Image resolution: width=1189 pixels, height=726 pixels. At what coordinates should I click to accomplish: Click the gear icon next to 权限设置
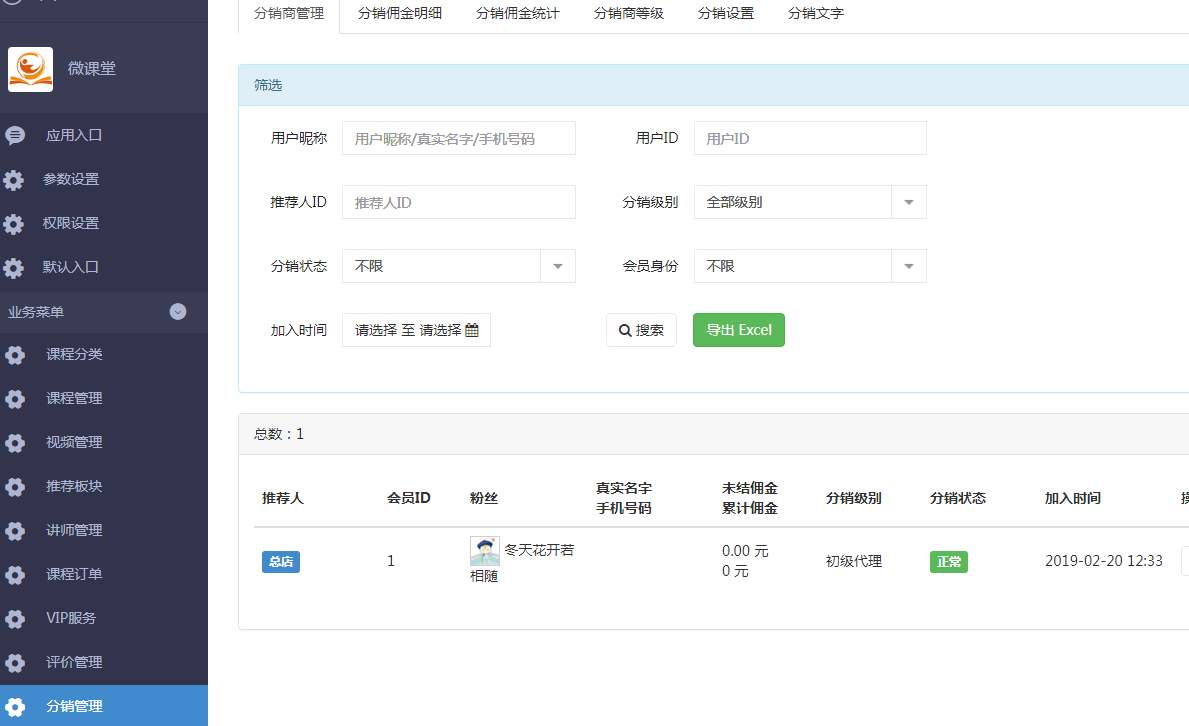[14, 224]
